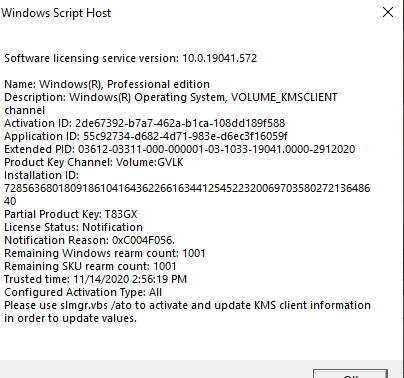The width and height of the screenshot is (404, 378).
Task: Click the 'Remaining Windows rearm count: 1001' line
Action: click(105, 253)
